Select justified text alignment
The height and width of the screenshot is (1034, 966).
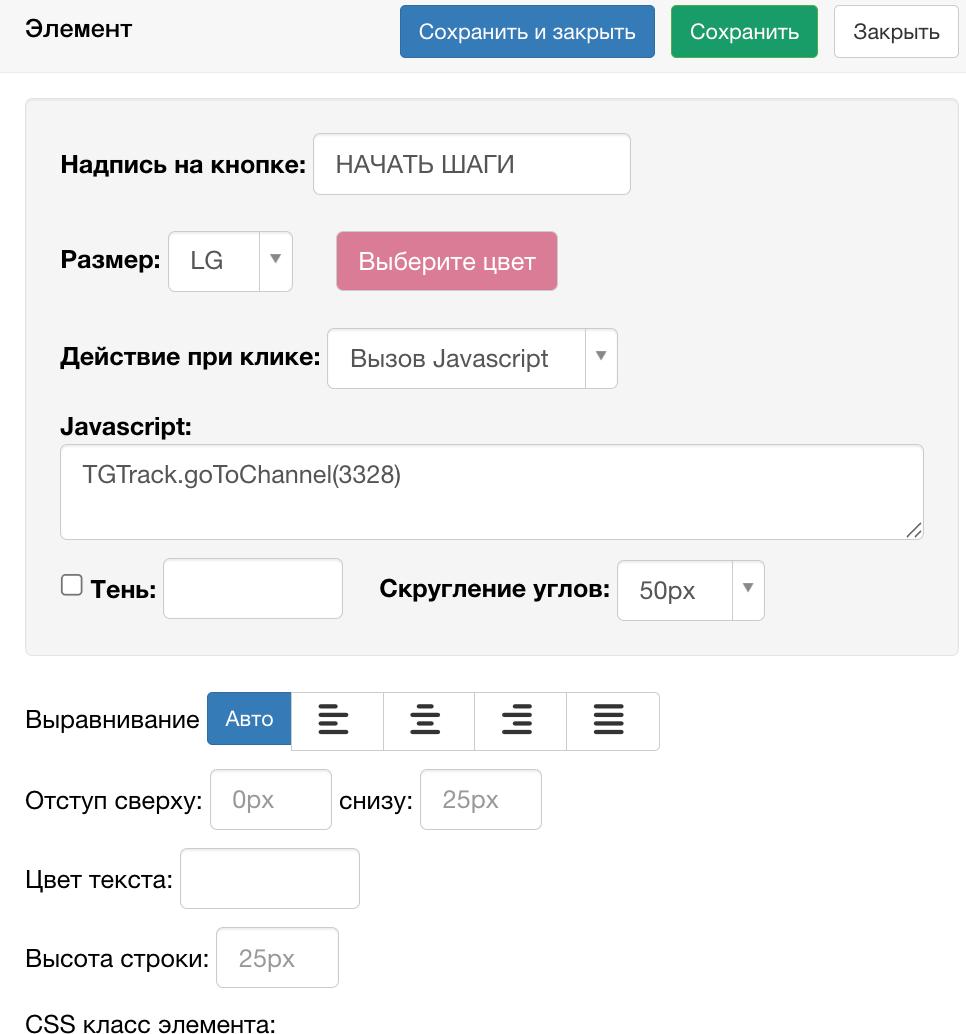pos(611,719)
